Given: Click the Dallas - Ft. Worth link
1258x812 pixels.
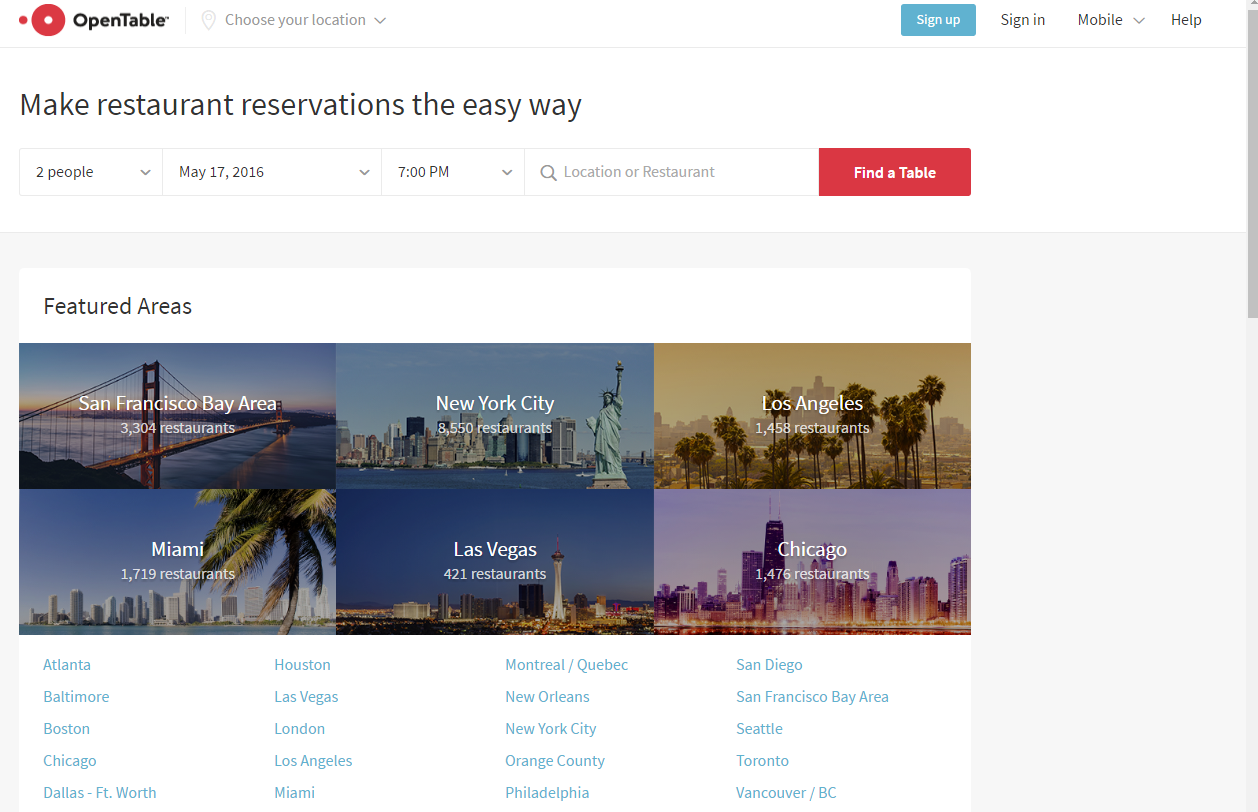Looking at the screenshot, I should point(100,792).
